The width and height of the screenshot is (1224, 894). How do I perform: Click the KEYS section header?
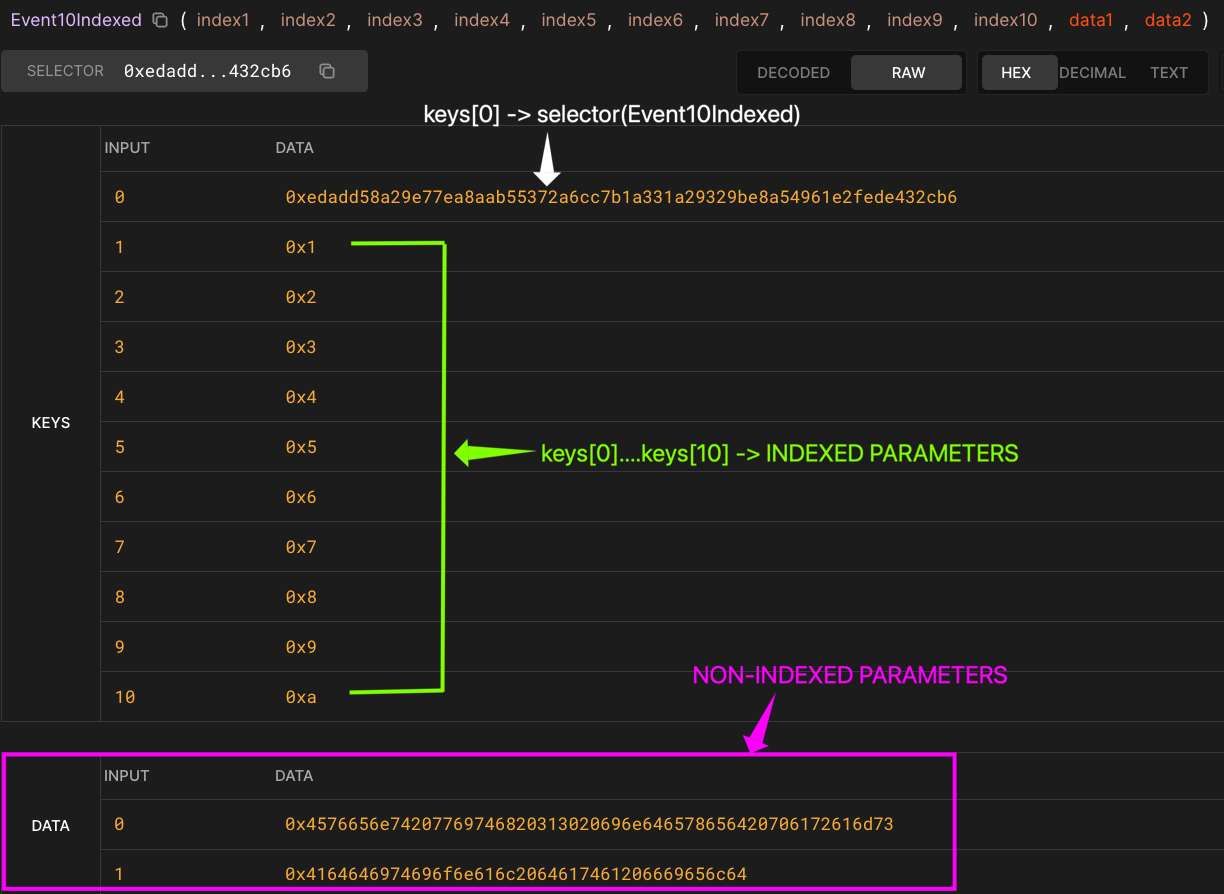[51, 422]
